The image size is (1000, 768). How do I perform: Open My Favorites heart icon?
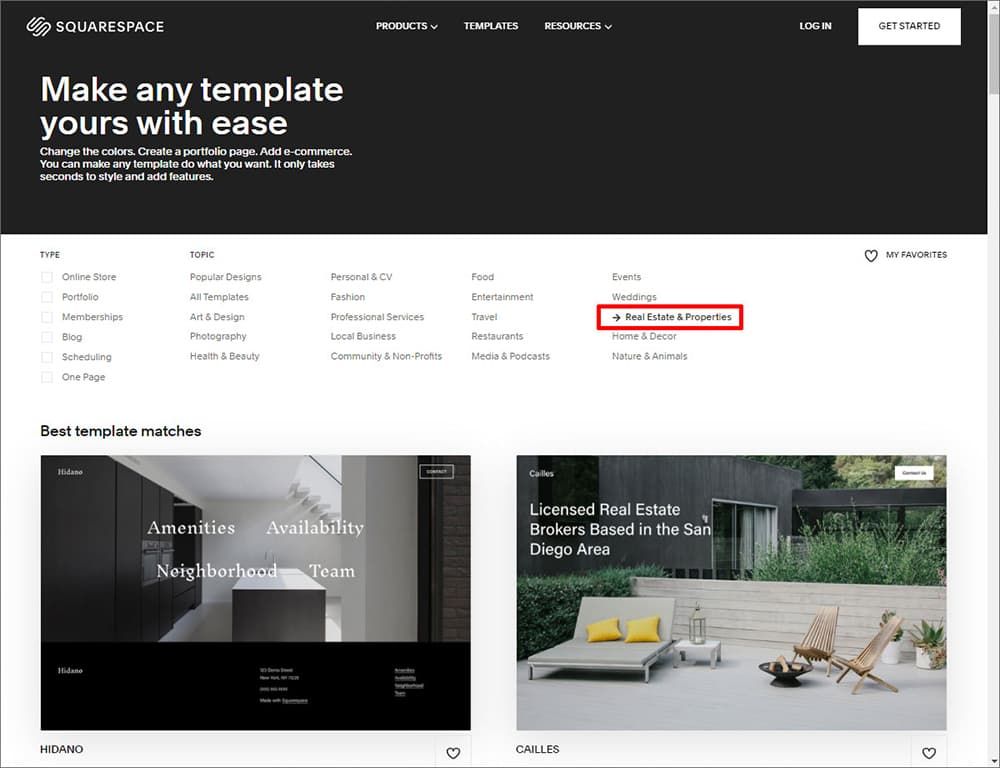click(871, 255)
